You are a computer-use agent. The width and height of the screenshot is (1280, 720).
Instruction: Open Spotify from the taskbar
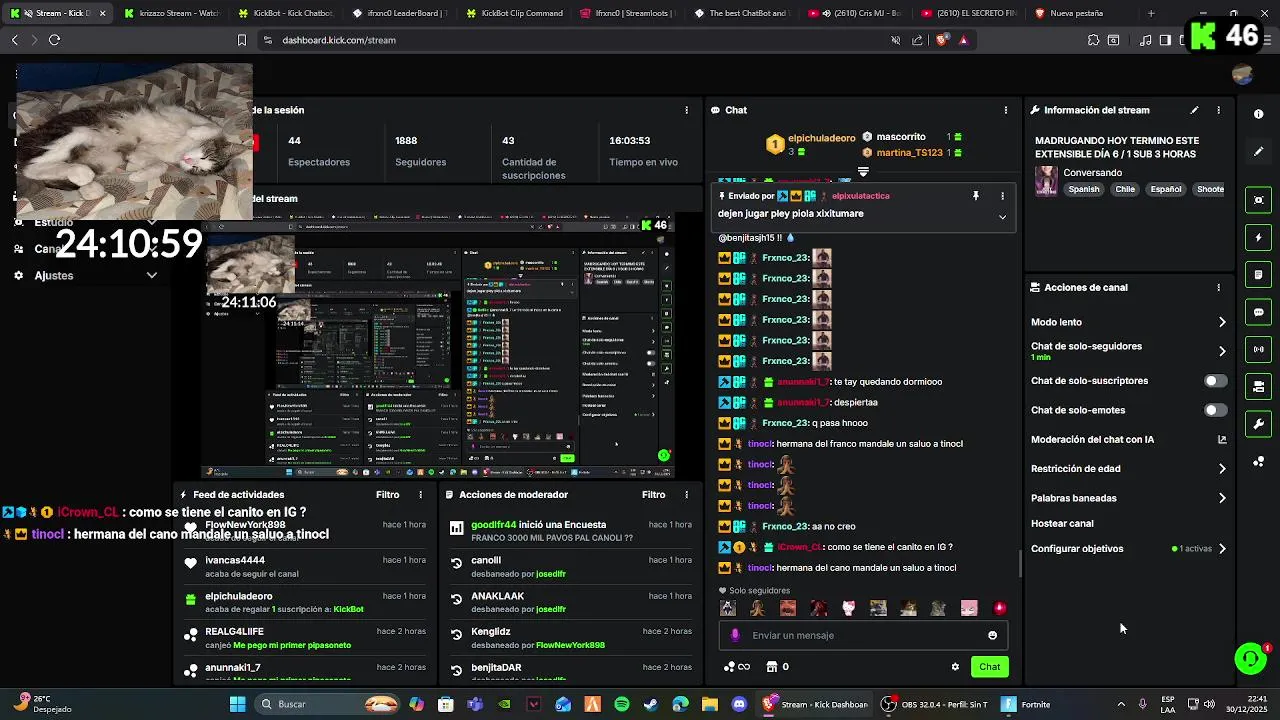coord(622,704)
